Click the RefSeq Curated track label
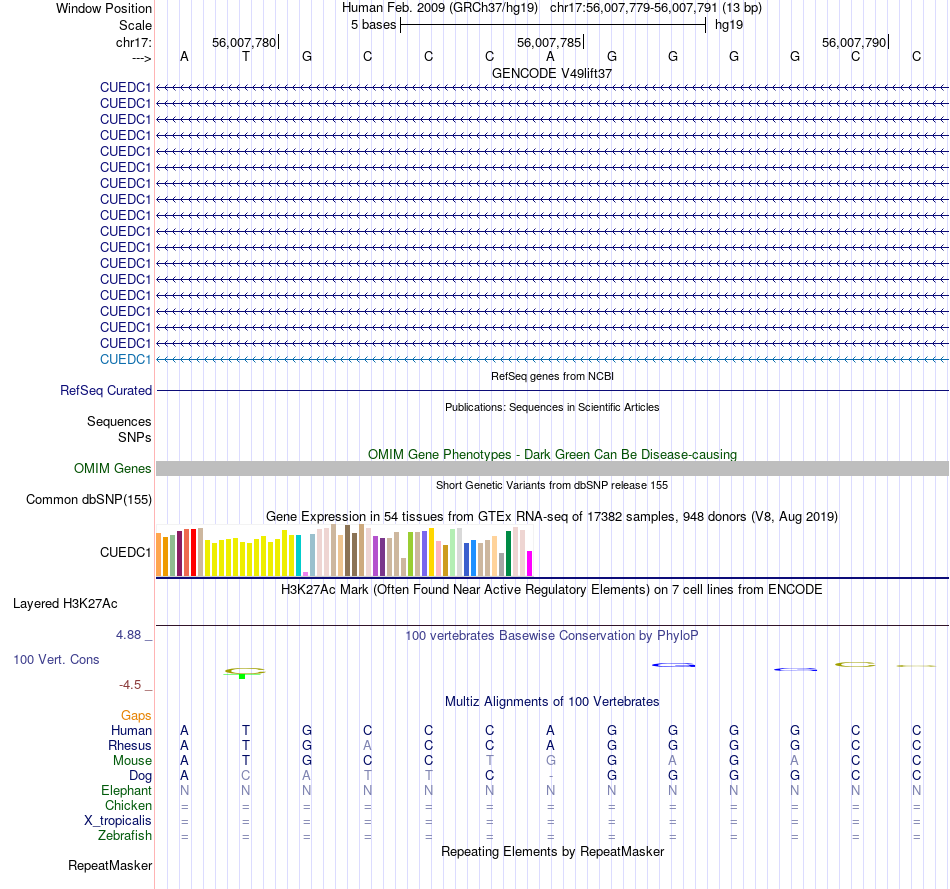Image resolution: width=950 pixels, height=889 pixels. (105, 390)
